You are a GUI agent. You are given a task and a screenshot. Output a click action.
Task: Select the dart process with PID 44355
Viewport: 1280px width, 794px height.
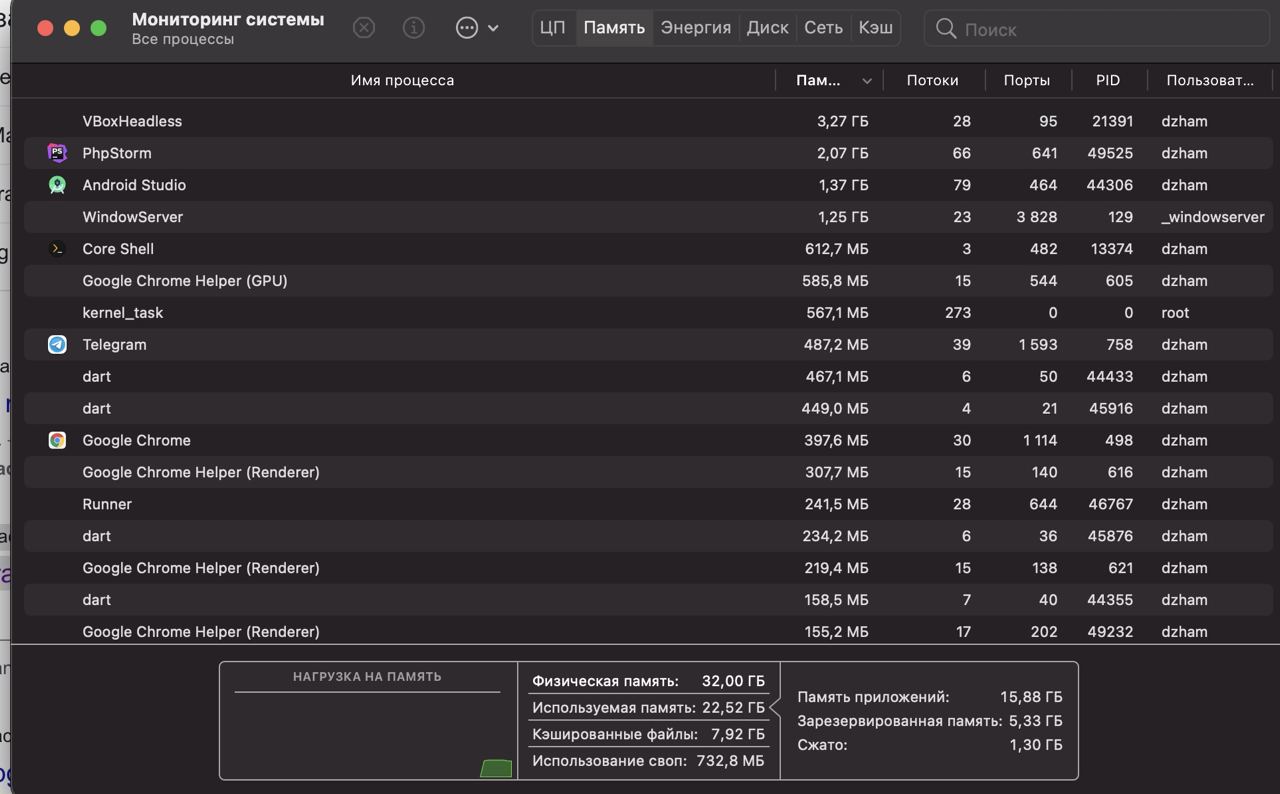tap(648, 600)
